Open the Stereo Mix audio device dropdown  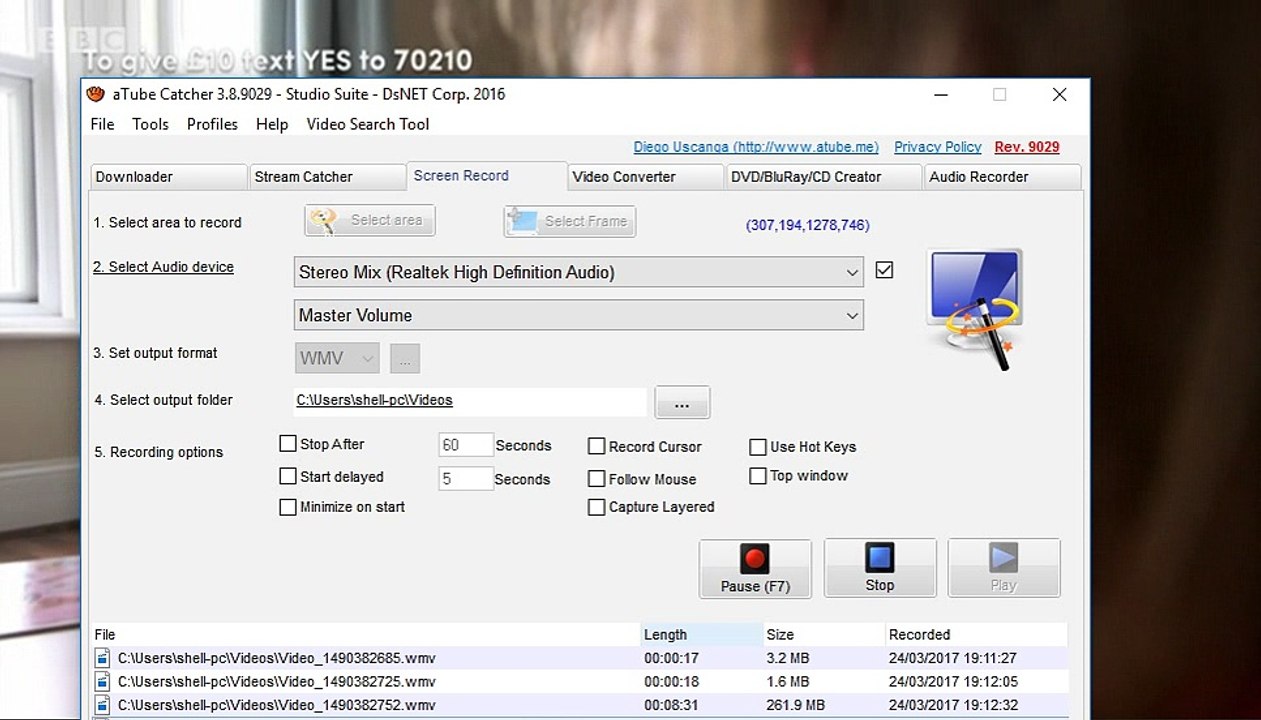click(x=578, y=272)
